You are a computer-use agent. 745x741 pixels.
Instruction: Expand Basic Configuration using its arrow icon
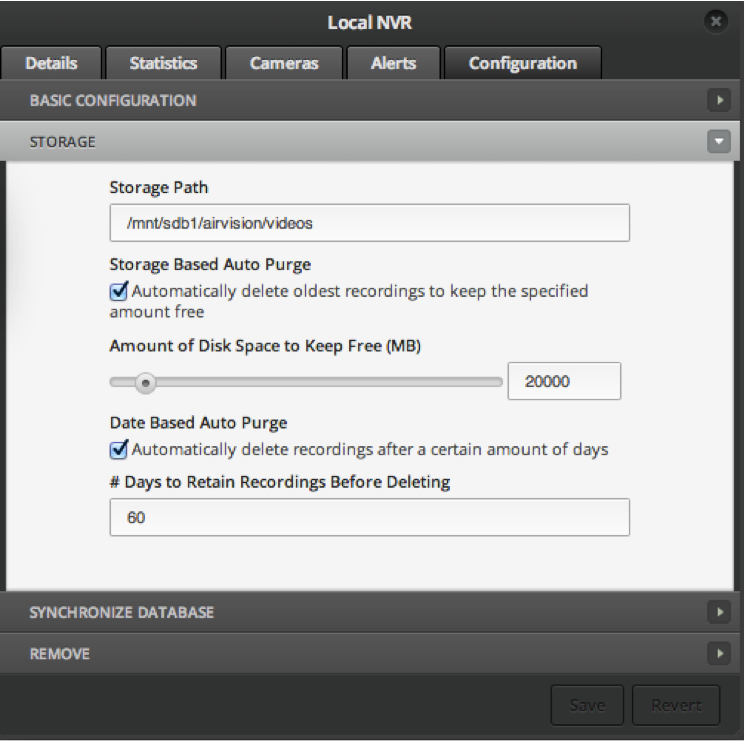[x=718, y=101]
